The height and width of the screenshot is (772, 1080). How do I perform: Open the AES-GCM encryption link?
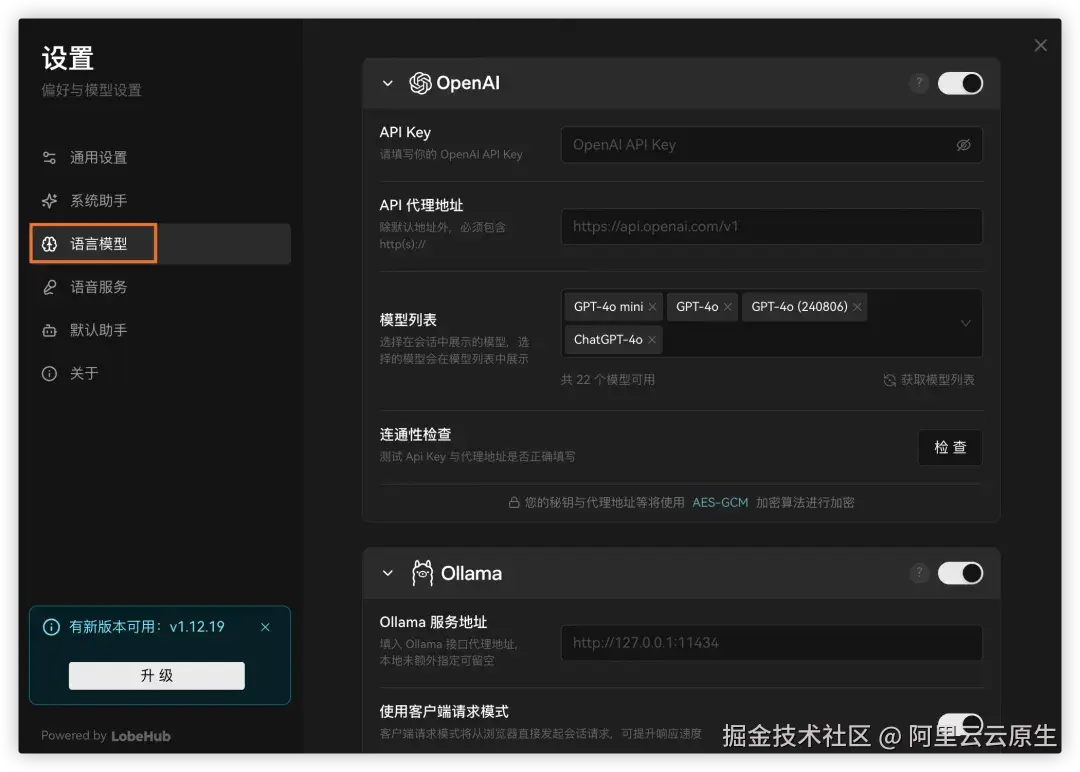coord(720,502)
